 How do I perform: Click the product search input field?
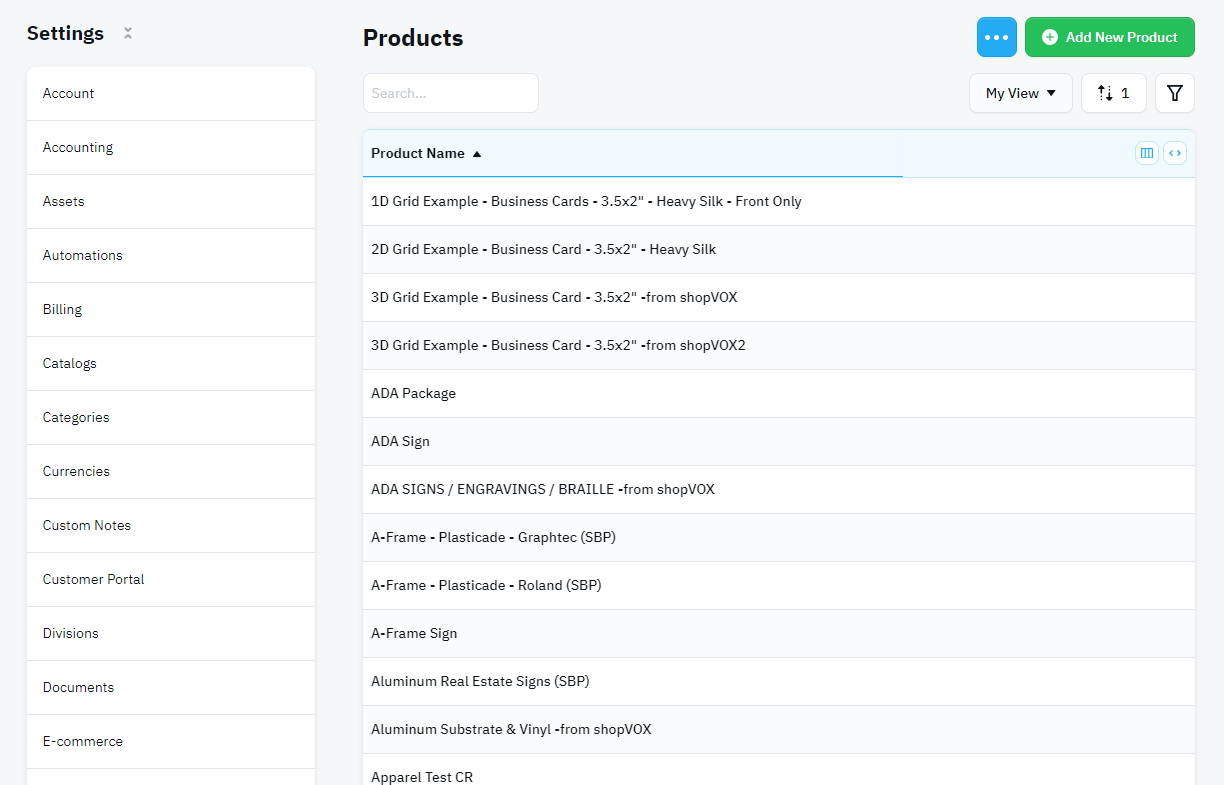(x=450, y=92)
